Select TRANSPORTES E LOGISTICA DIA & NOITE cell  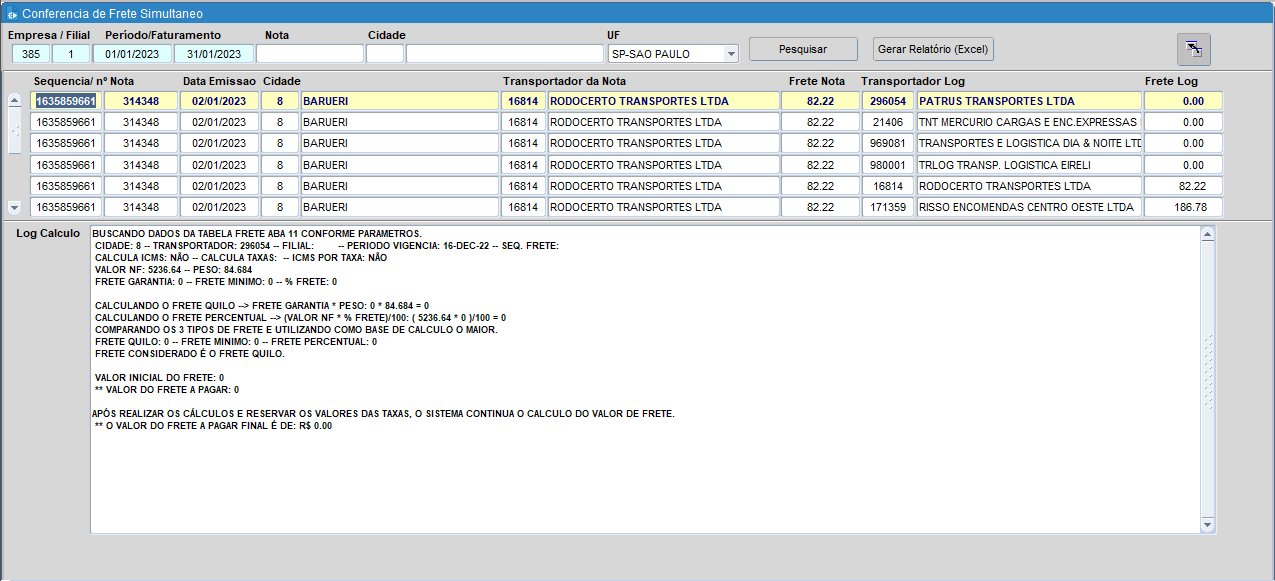(x=1028, y=143)
